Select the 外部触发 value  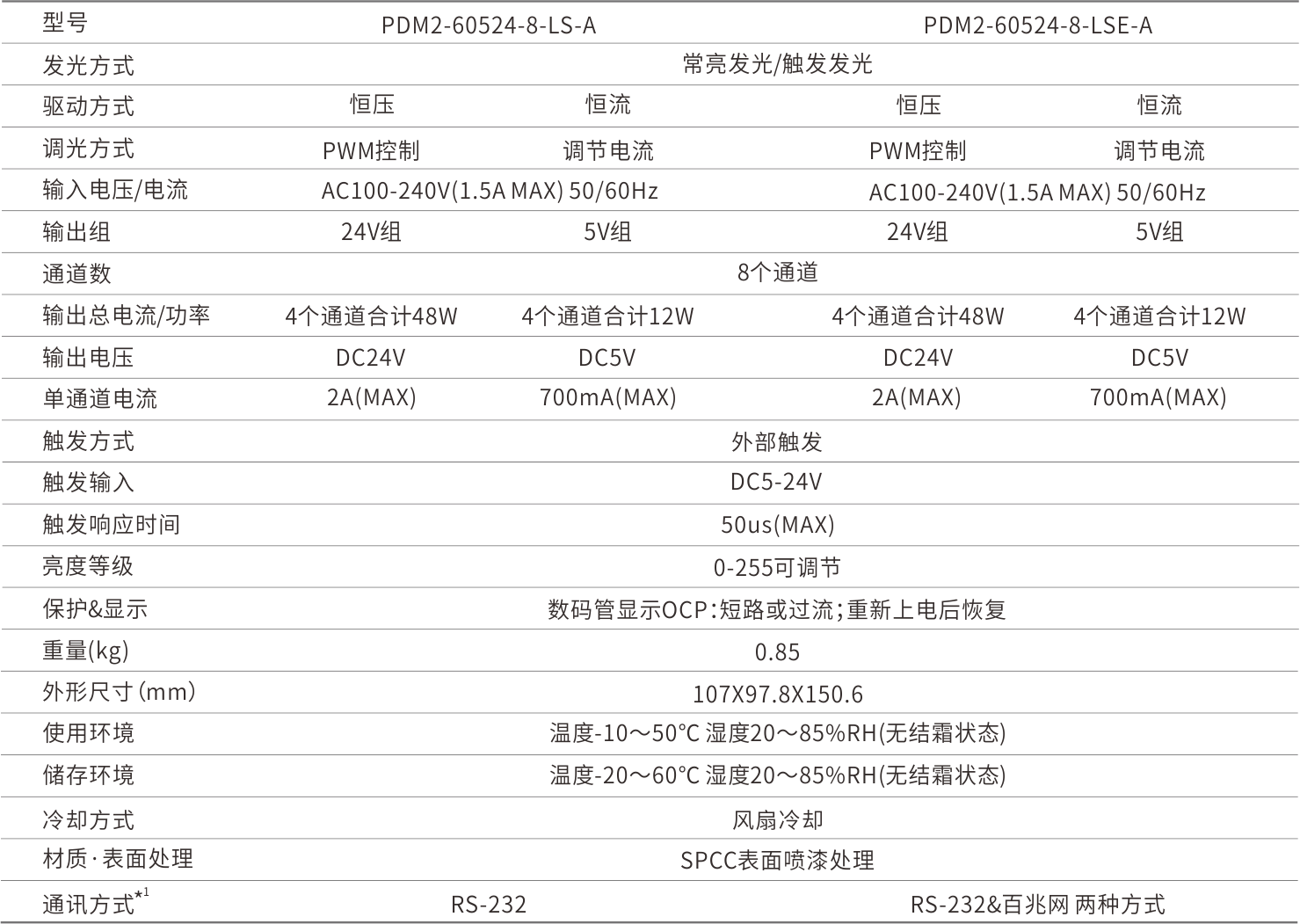click(777, 441)
